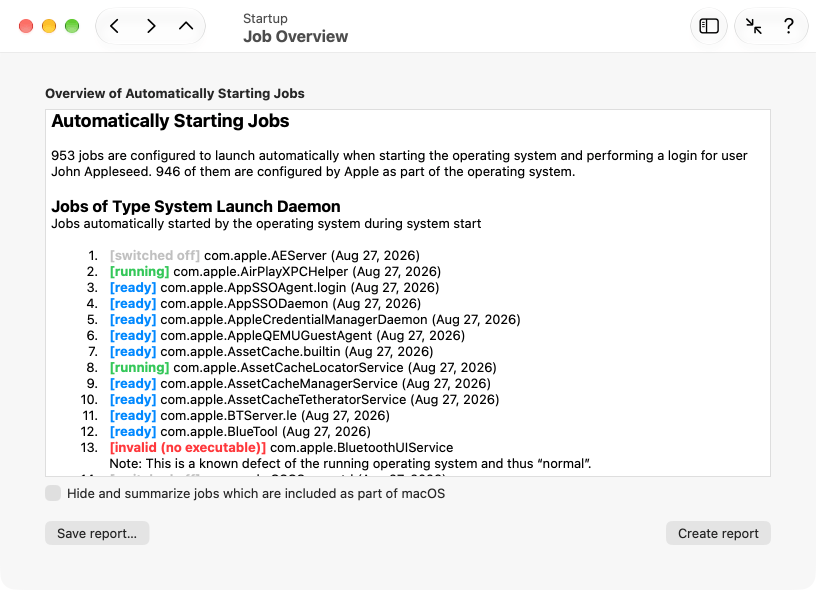
Task: Navigate up with the up chevron
Action: pos(186,26)
